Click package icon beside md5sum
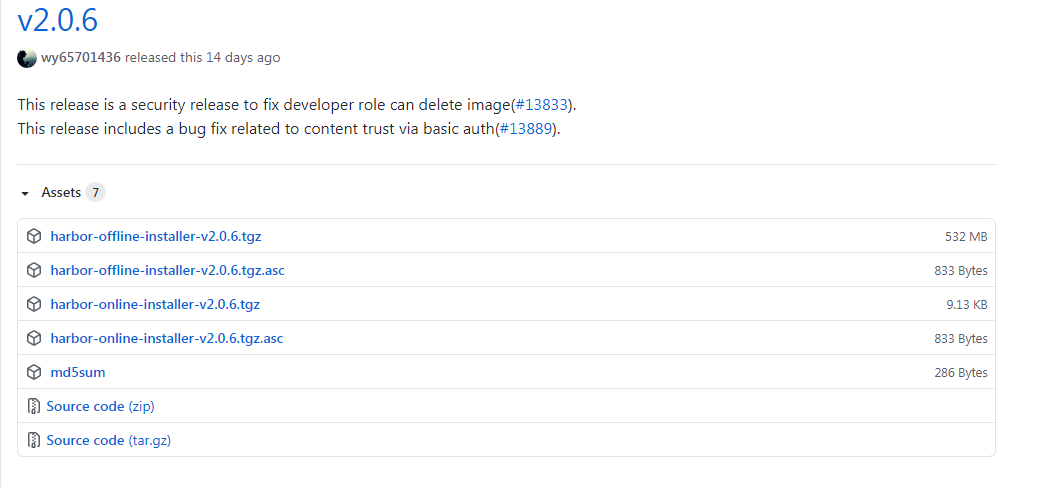The height and width of the screenshot is (487, 1061). coord(34,372)
